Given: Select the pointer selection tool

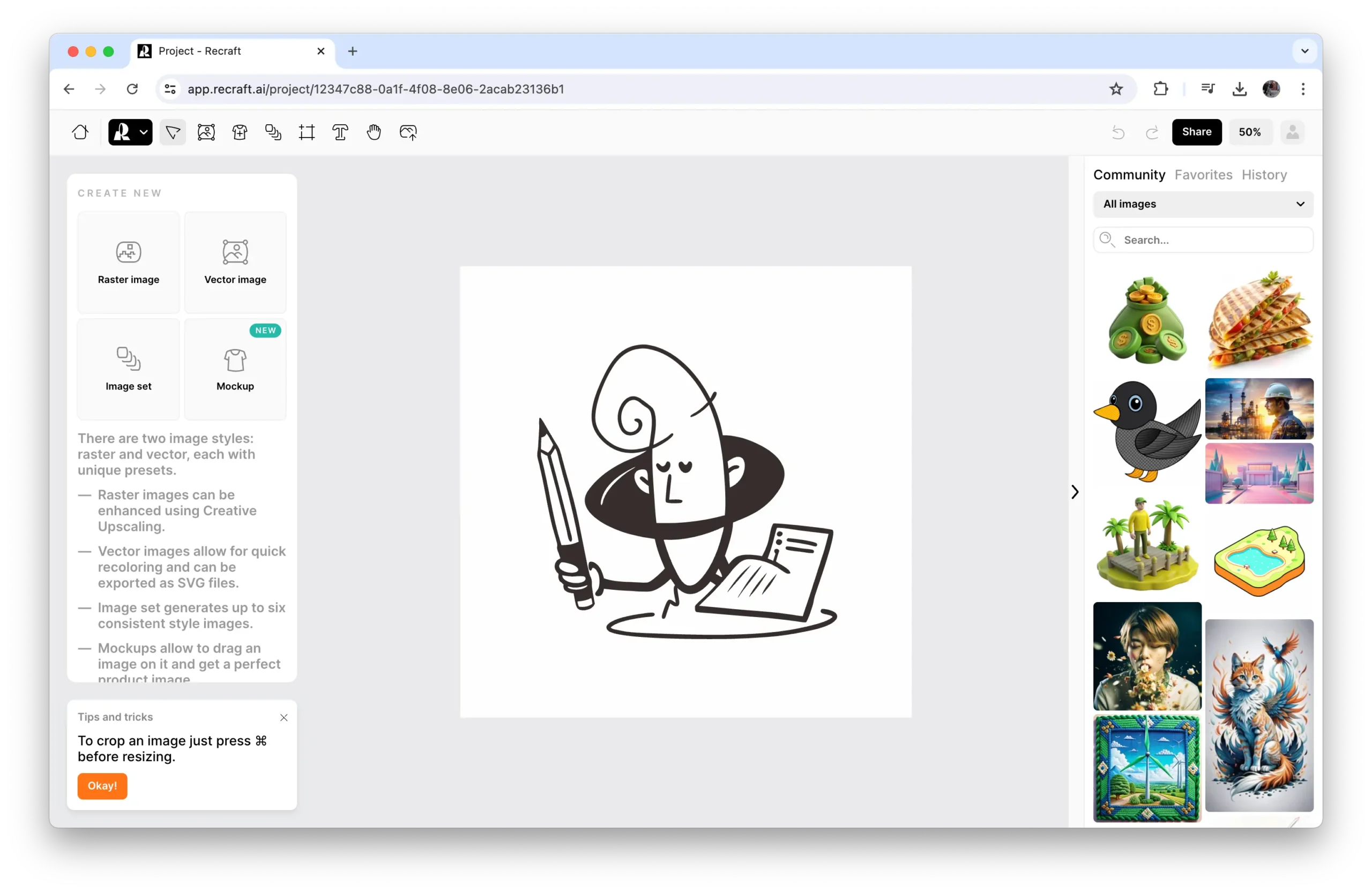Looking at the screenshot, I should [173, 132].
